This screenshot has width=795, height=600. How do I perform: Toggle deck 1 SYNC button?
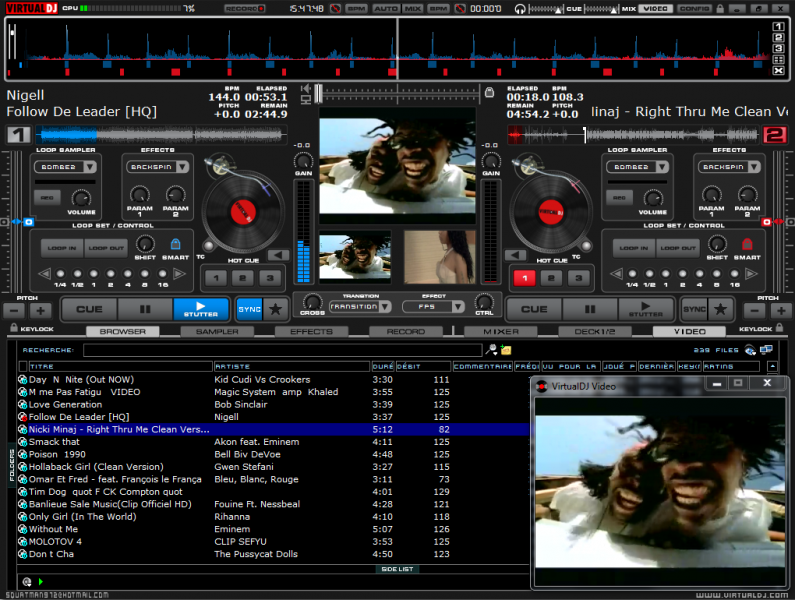(x=249, y=309)
